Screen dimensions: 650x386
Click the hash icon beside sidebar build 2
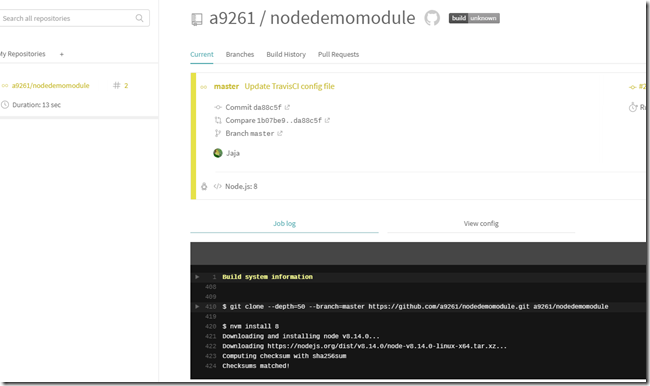(x=116, y=85)
